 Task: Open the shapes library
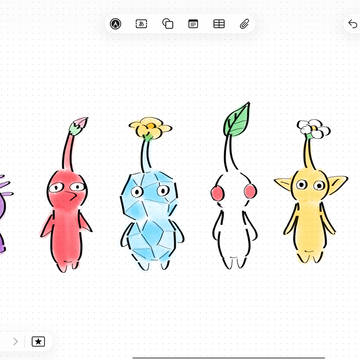pos(168,24)
